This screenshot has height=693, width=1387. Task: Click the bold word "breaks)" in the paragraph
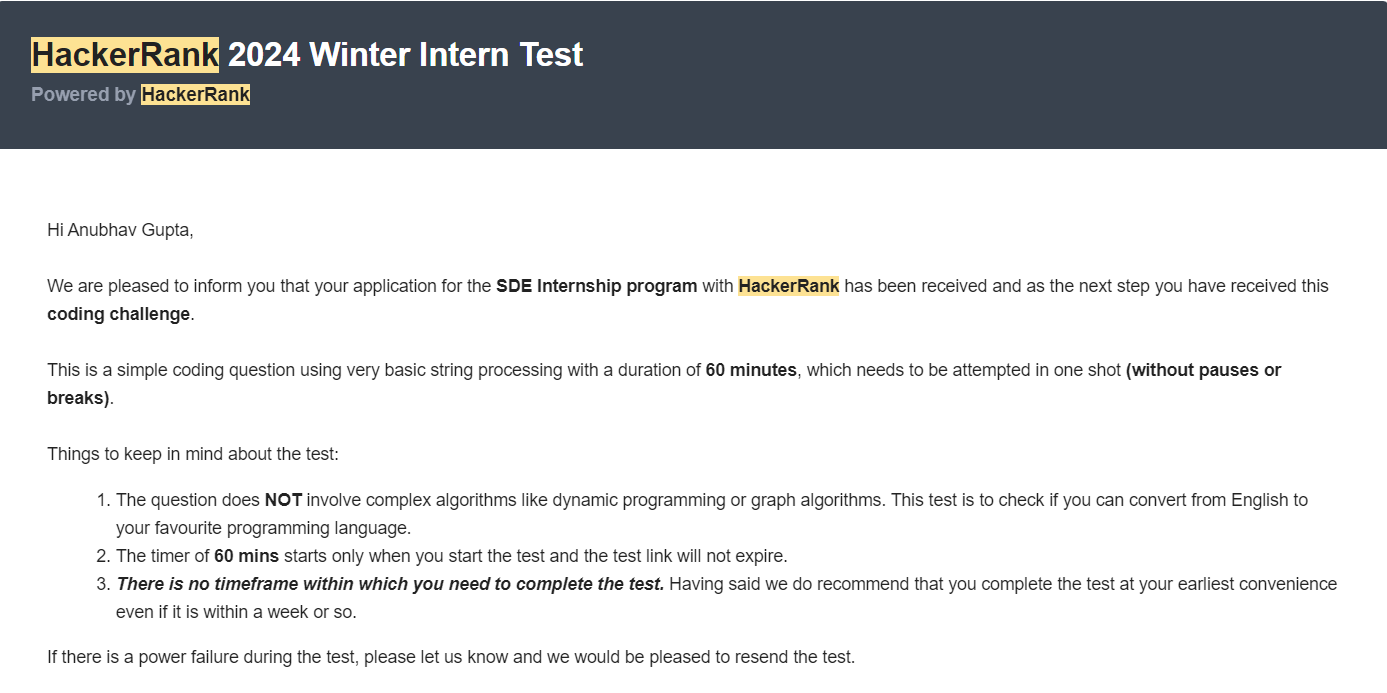pos(78,398)
